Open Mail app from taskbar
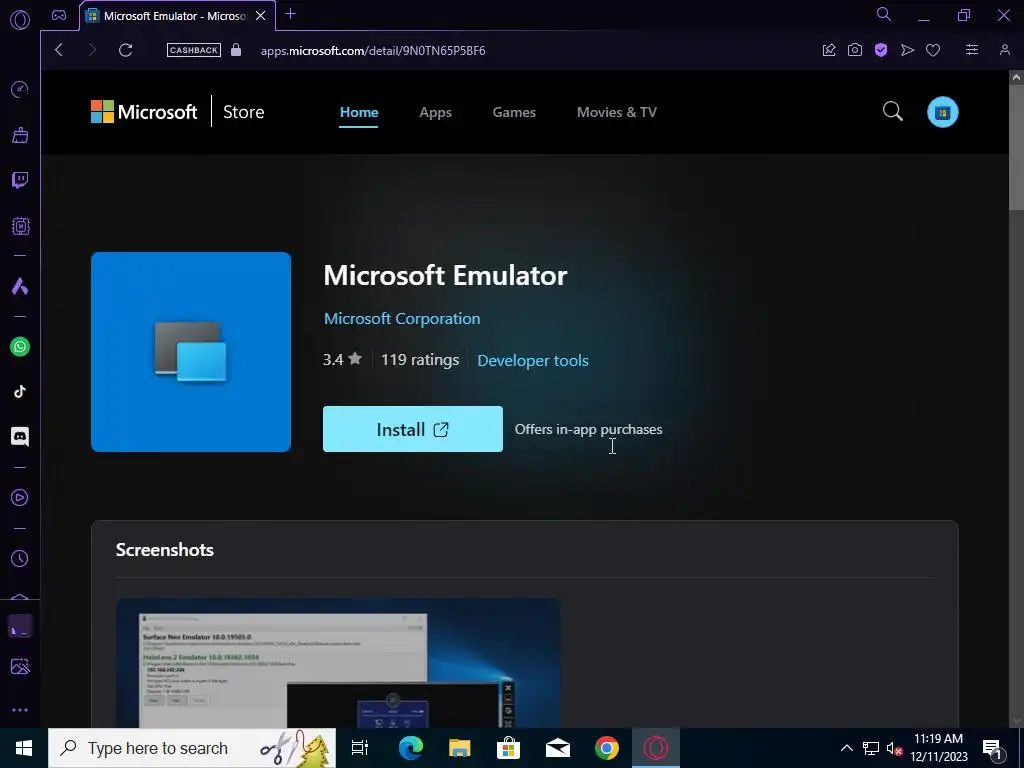Image resolution: width=1024 pixels, height=768 pixels. (x=558, y=748)
